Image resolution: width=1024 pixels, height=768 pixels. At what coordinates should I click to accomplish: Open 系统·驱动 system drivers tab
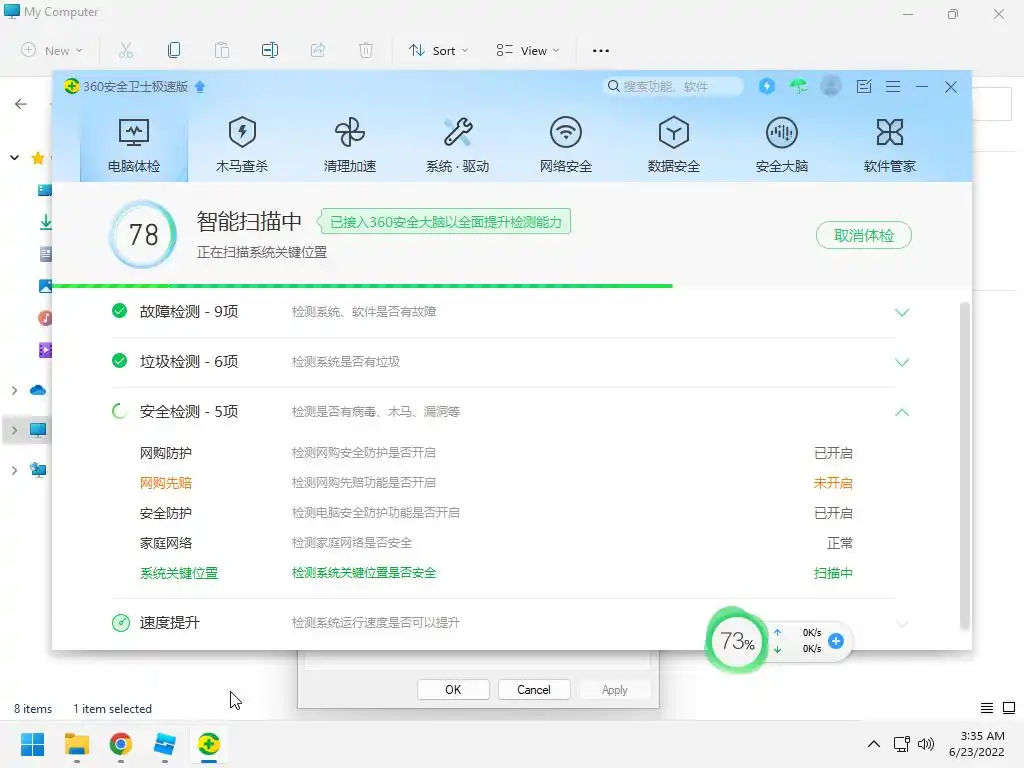tap(457, 146)
